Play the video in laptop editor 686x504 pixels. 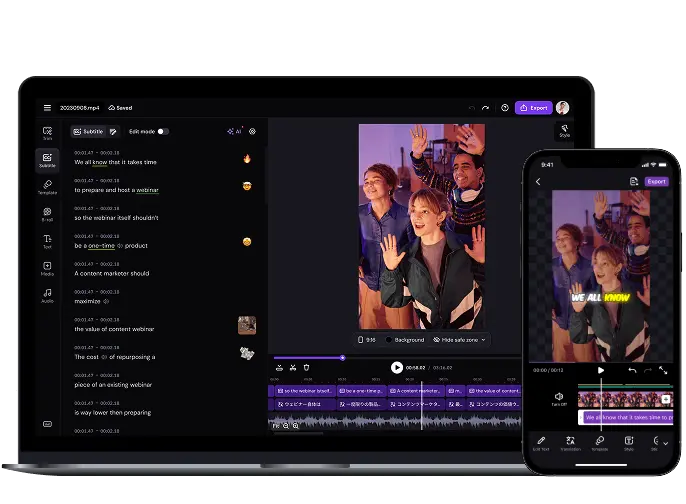pyautogui.click(x=397, y=368)
